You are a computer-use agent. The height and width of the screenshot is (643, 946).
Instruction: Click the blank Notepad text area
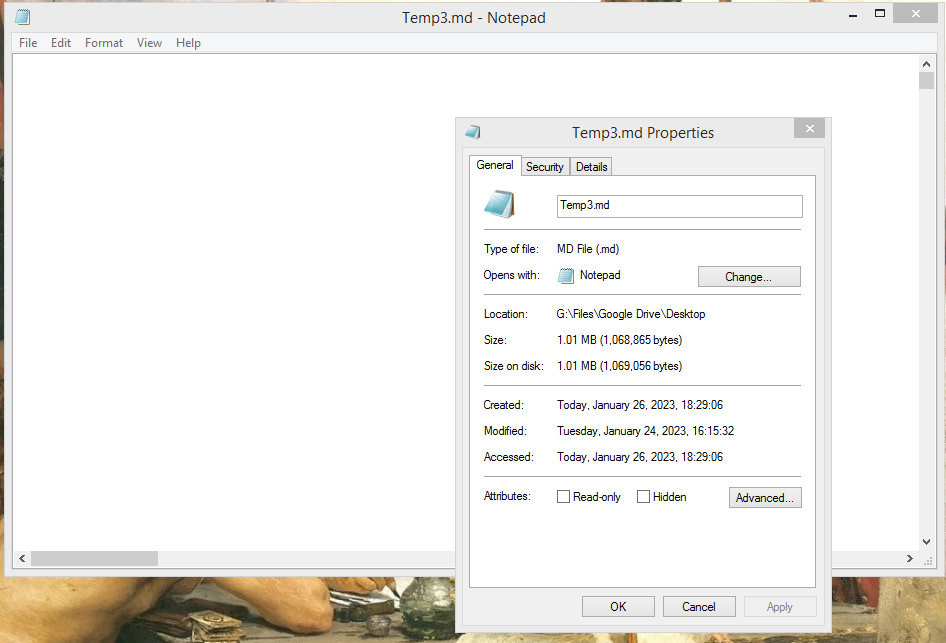click(234, 302)
